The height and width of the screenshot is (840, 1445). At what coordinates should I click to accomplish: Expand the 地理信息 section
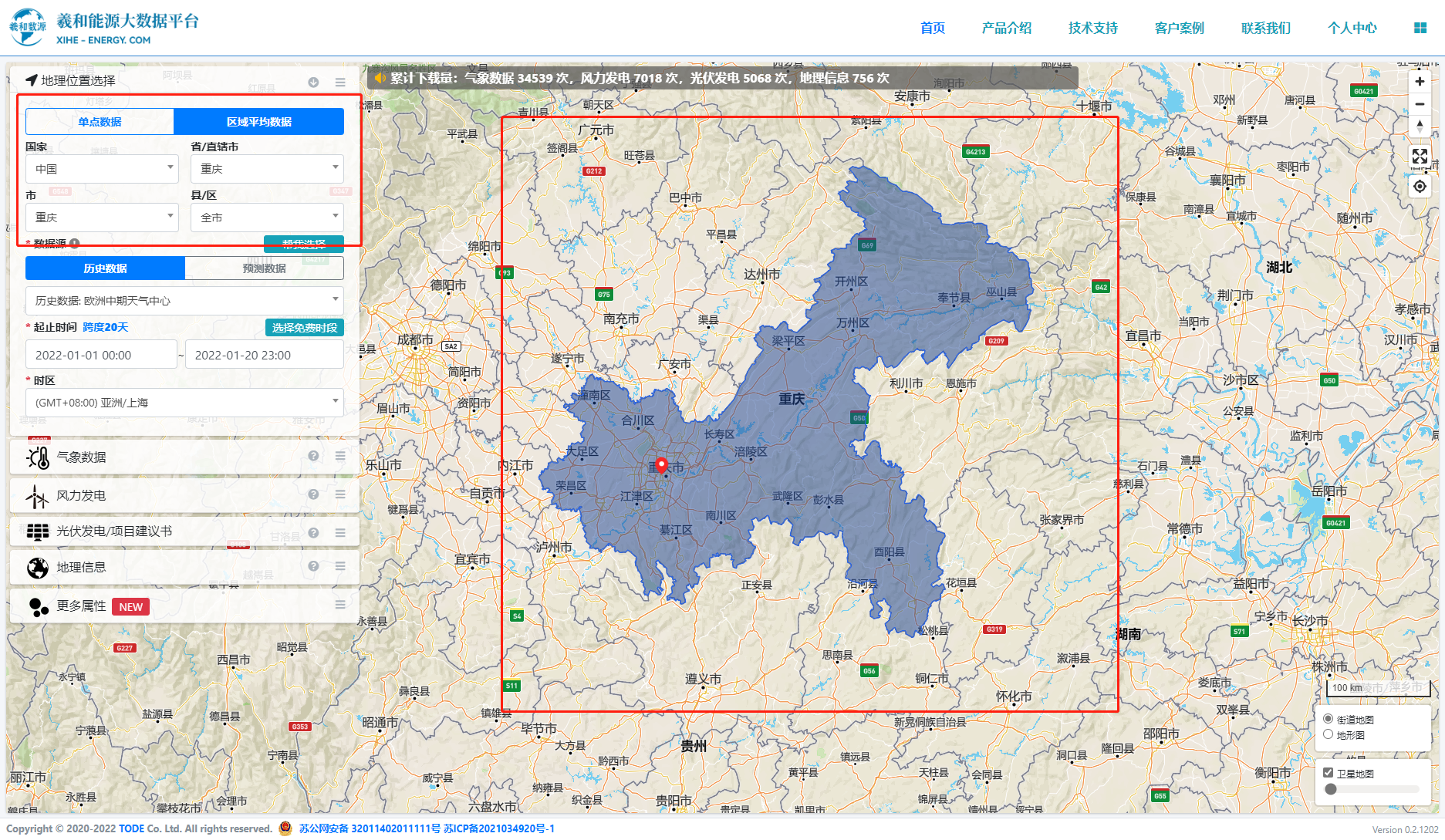point(184,567)
